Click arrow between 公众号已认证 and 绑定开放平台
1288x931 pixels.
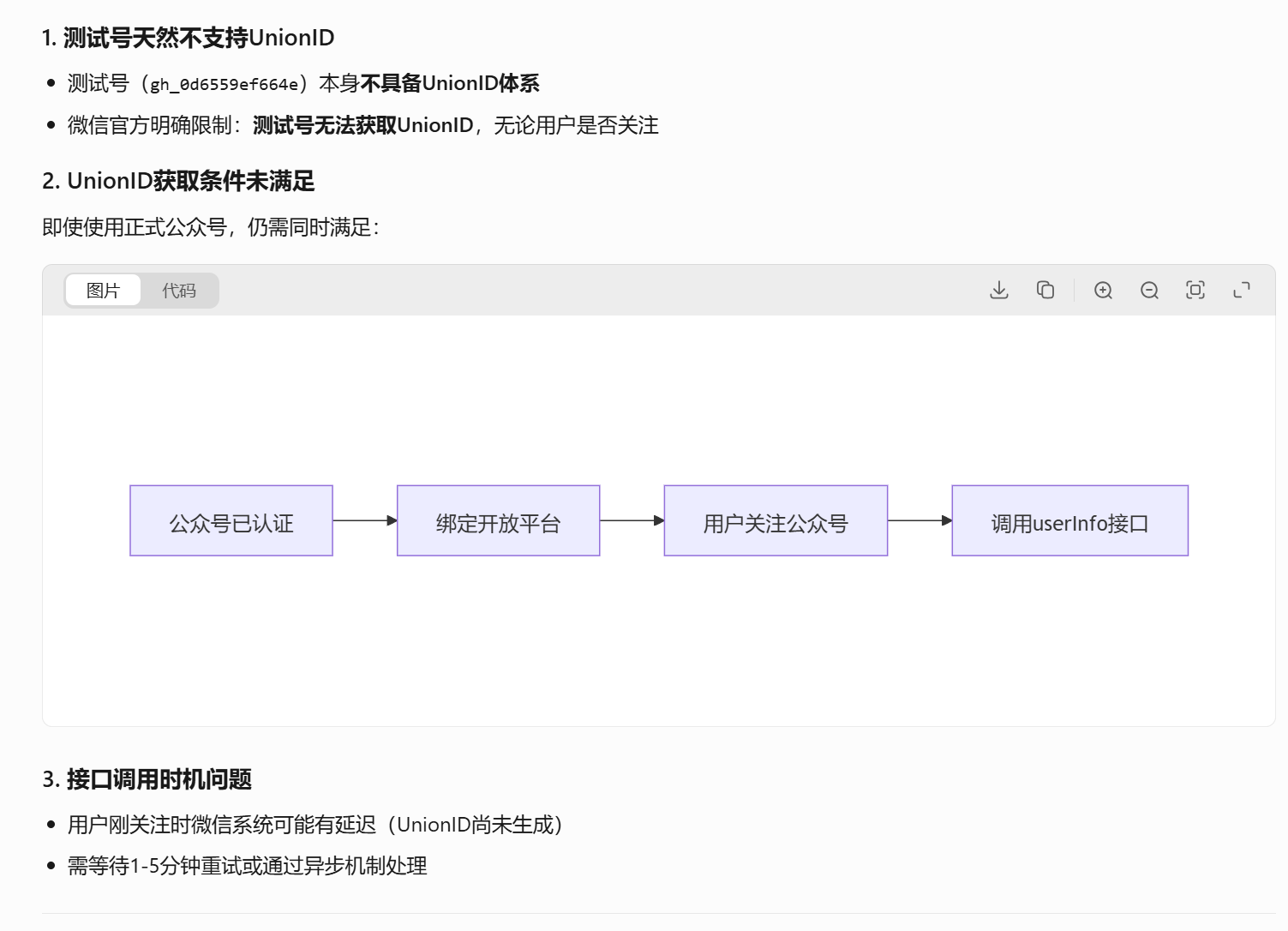pos(364,520)
